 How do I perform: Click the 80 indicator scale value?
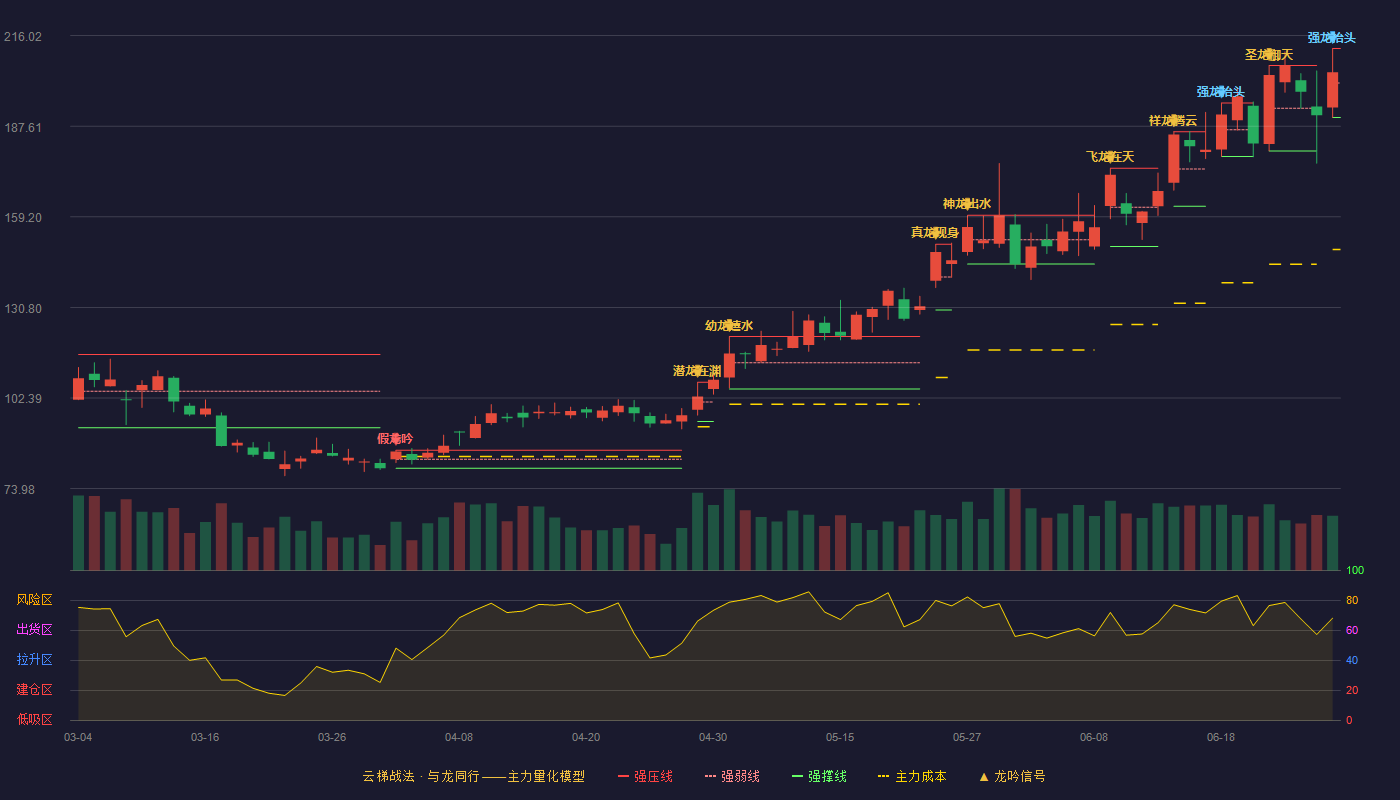pos(1352,600)
